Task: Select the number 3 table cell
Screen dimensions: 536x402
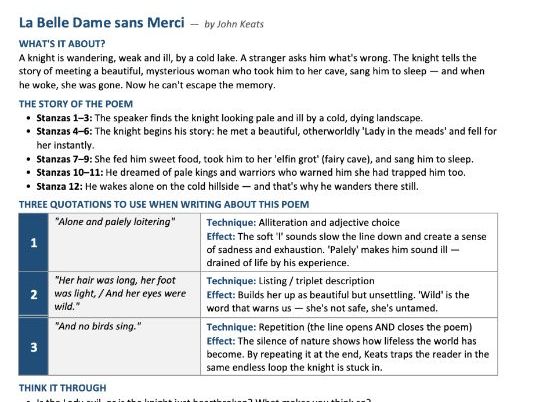Action: [x=34, y=347]
